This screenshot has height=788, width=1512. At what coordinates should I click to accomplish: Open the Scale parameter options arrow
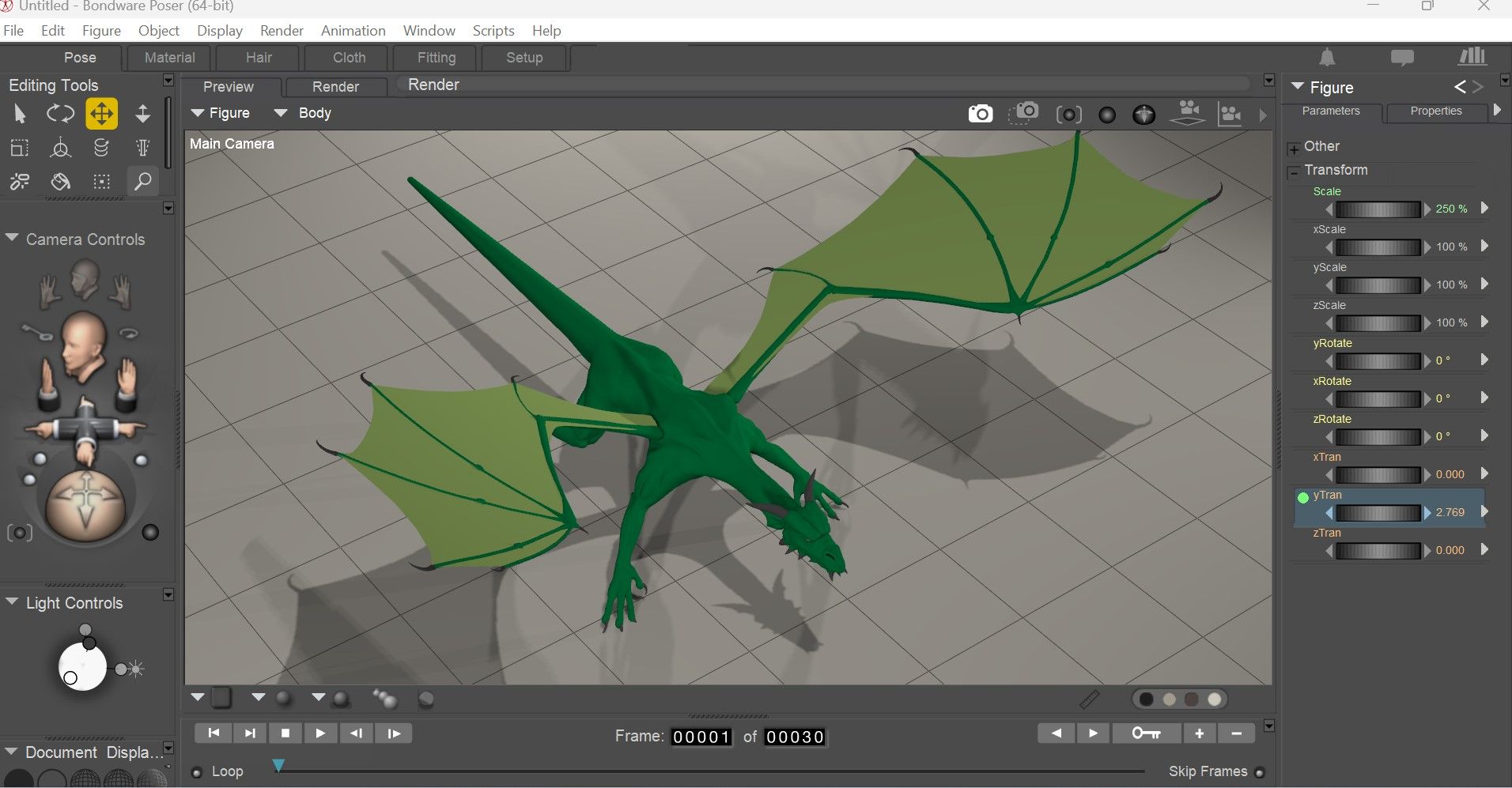tap(1484, 208)
